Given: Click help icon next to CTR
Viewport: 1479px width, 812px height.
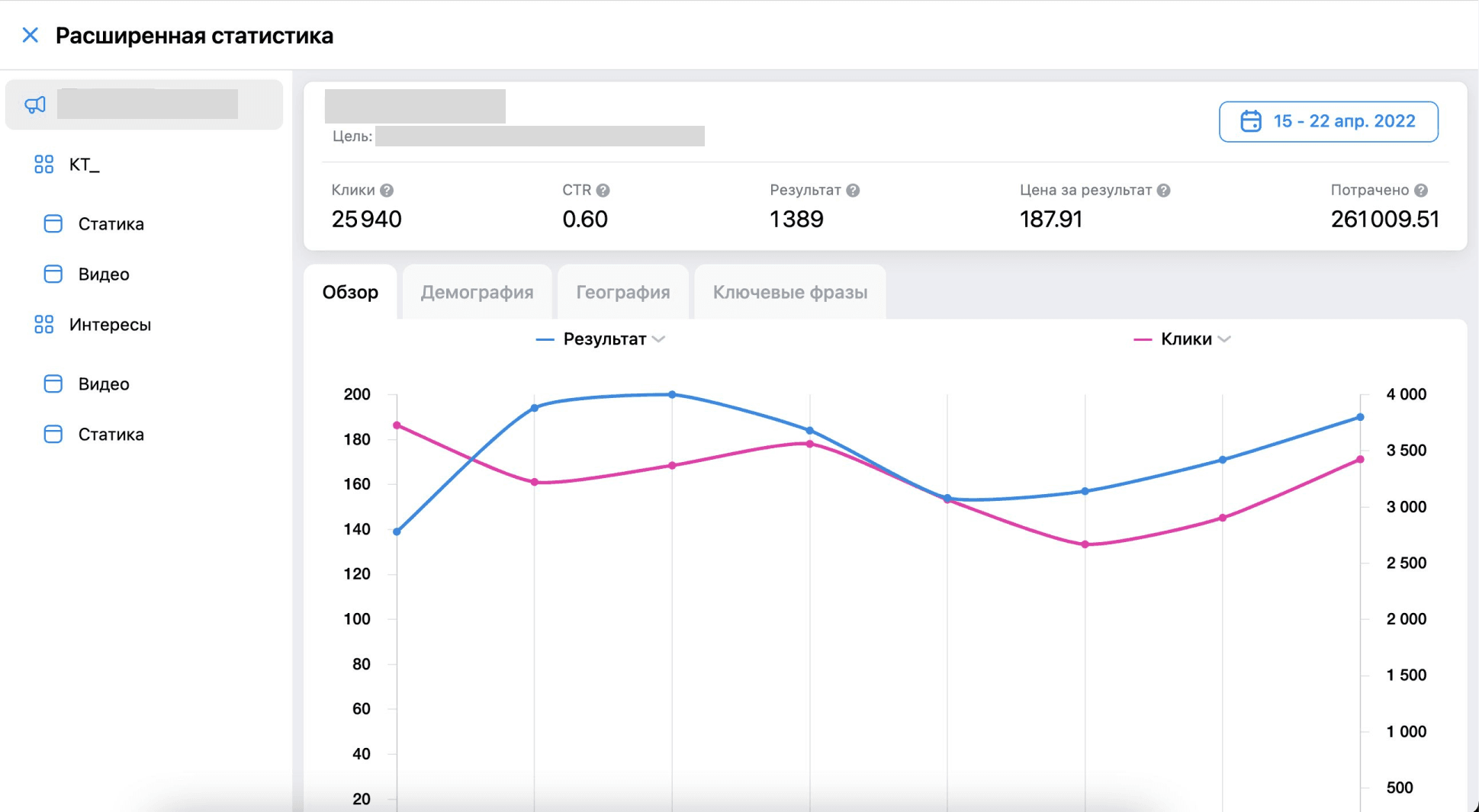Looking at the screenshot, I should pos(603,191).
